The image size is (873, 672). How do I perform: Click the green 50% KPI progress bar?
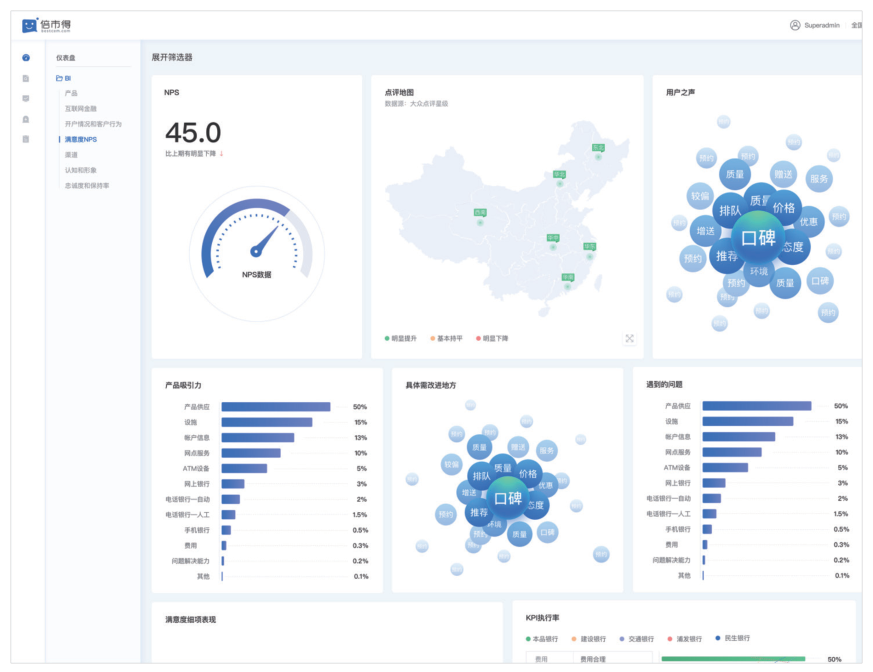pyautogui.click(x=733, y=659)
